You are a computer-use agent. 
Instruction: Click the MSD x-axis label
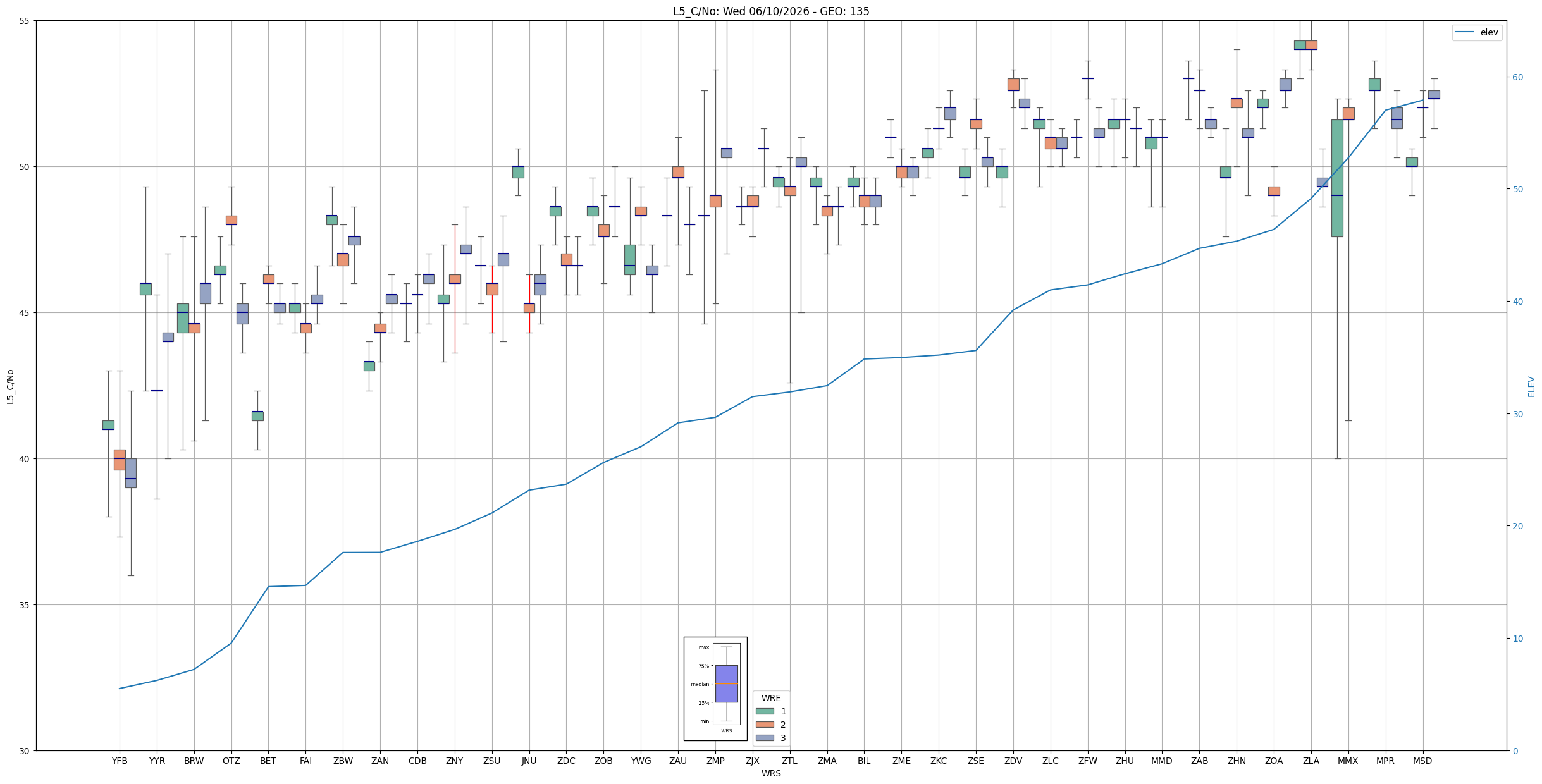tap(1422, 761)
